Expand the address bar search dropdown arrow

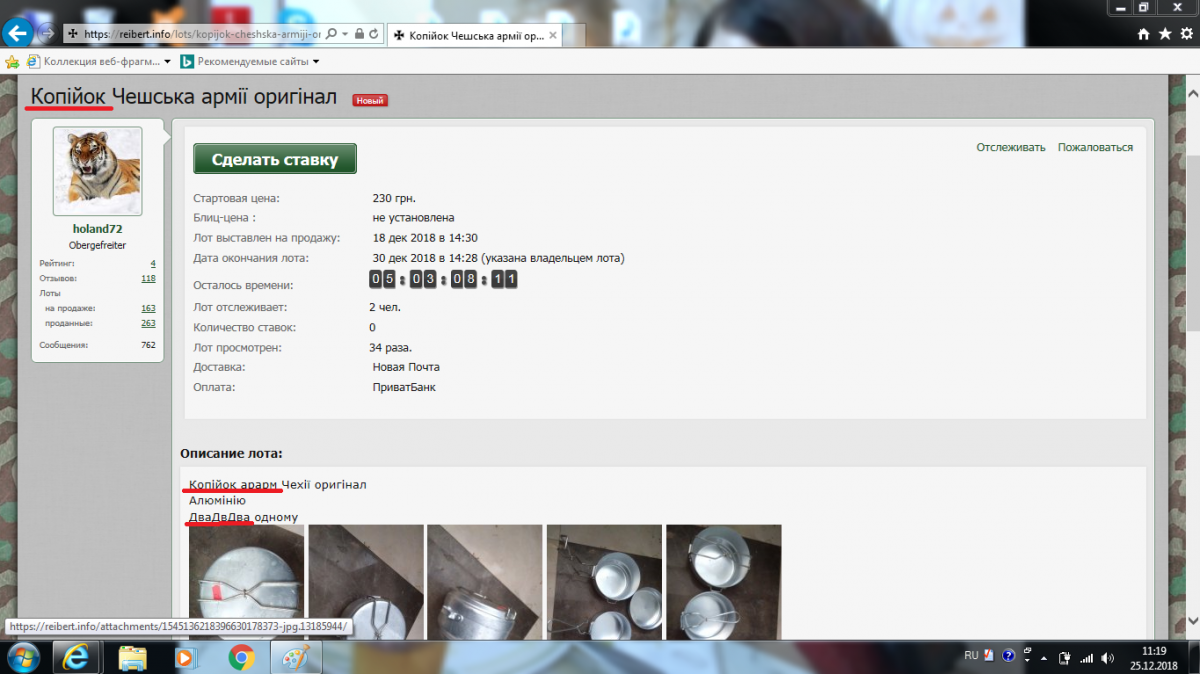coord(345,34)
